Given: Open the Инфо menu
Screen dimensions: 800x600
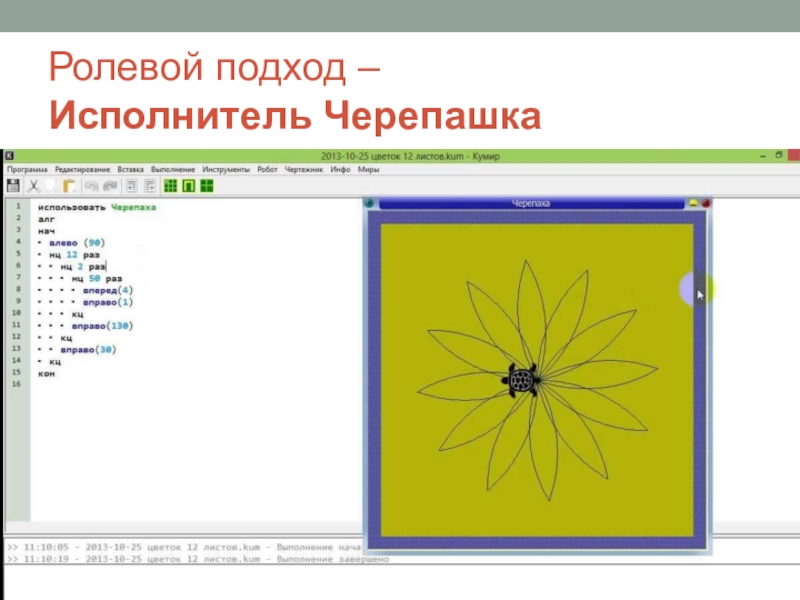Looking at the screenshot, I should (x=340, y=169).
